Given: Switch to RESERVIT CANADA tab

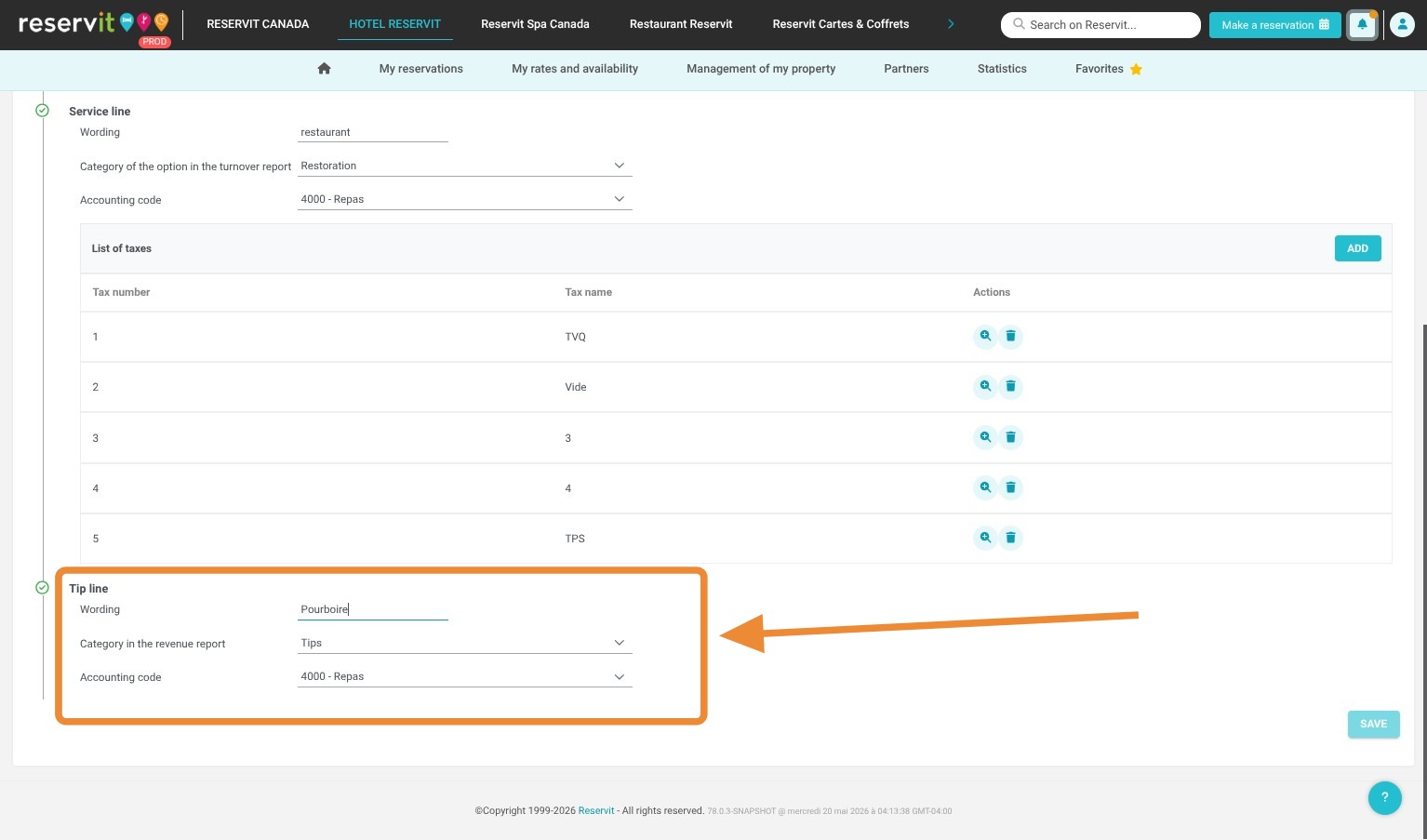Looking at the screenshot, I should click(258, 24).
